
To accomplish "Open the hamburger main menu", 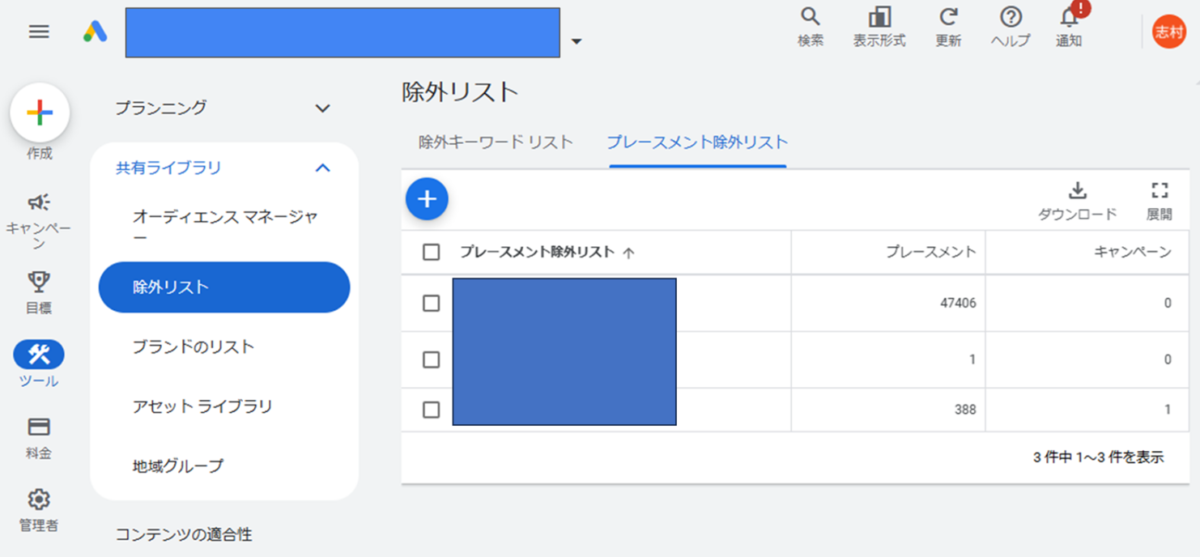I will (39, 32).
